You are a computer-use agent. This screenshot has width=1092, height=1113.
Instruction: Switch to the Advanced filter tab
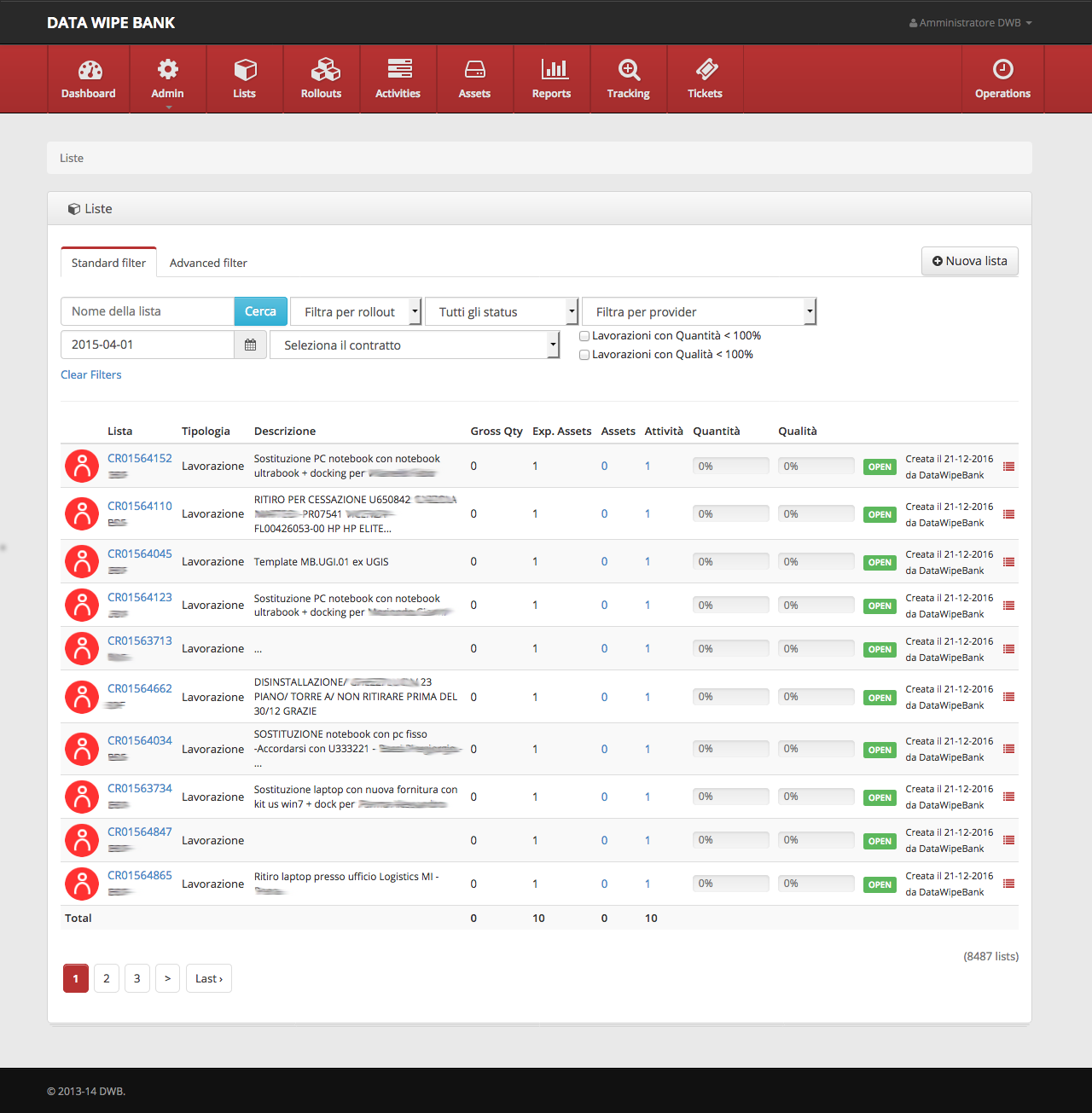tap(208, 263)
